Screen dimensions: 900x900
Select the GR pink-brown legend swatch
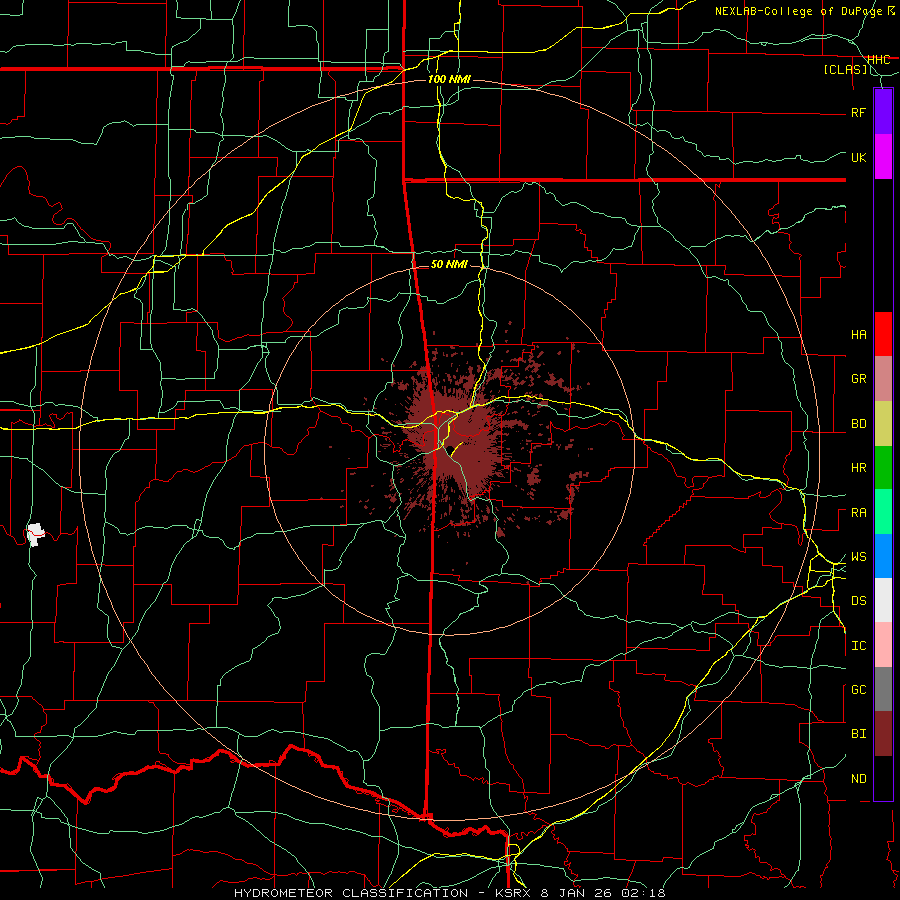883,379
